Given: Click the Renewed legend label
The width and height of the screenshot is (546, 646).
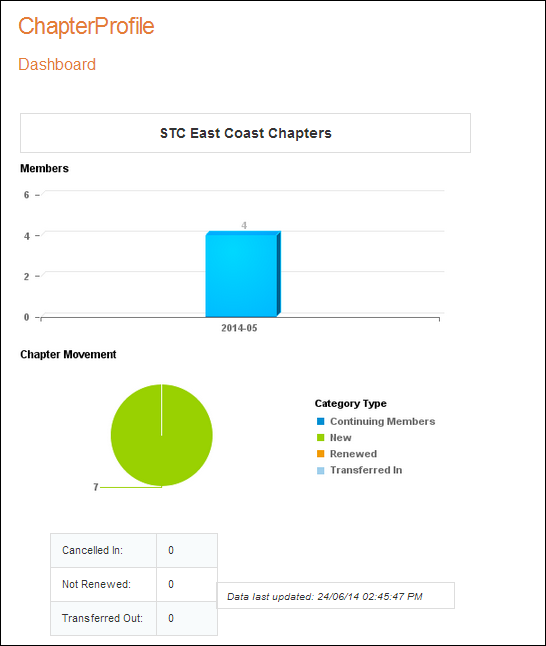Looking at the screenshot, I should [353, 454].
